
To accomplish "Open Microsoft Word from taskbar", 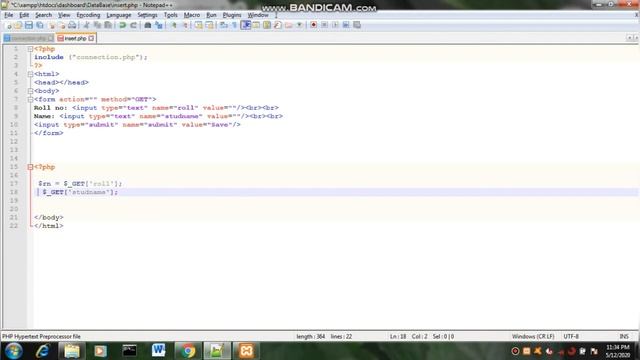I will 158,351.
